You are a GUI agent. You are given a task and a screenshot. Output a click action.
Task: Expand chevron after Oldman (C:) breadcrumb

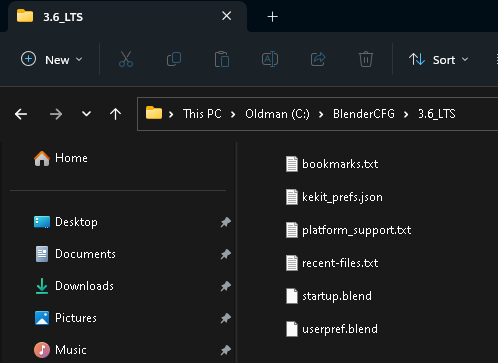(321, 115)
